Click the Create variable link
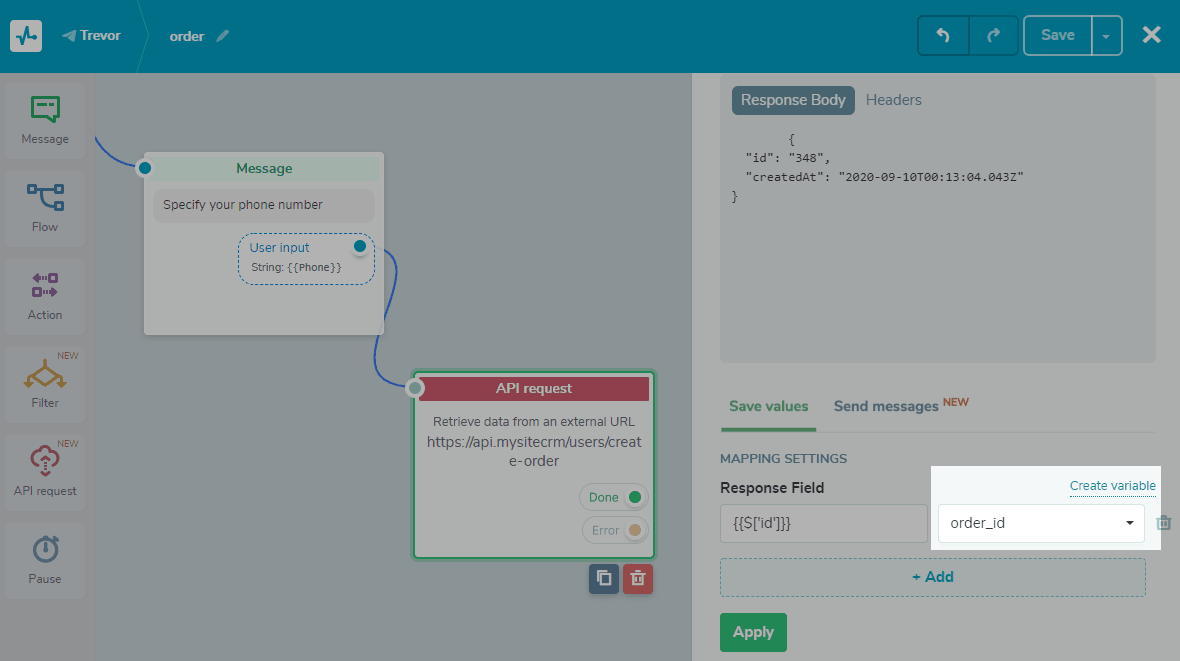Screen dimensions: 1180x661 coord(1112,486)
